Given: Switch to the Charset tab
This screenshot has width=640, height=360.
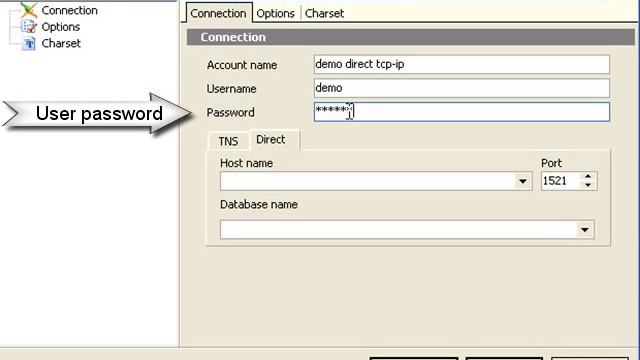Looking at the screenshot, I should coord(324,13).
